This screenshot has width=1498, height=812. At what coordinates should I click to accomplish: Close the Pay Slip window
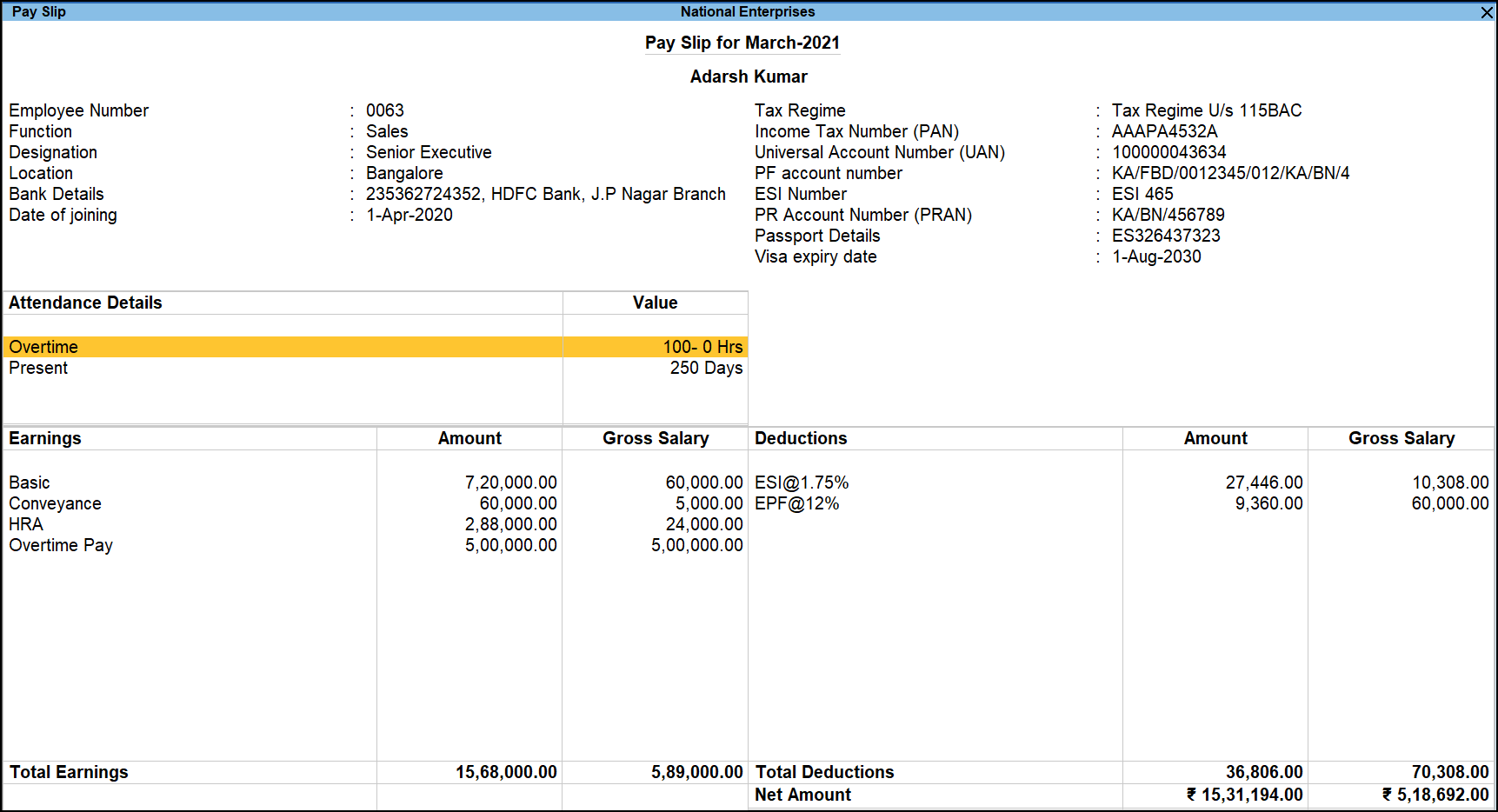pos(1487,12)
